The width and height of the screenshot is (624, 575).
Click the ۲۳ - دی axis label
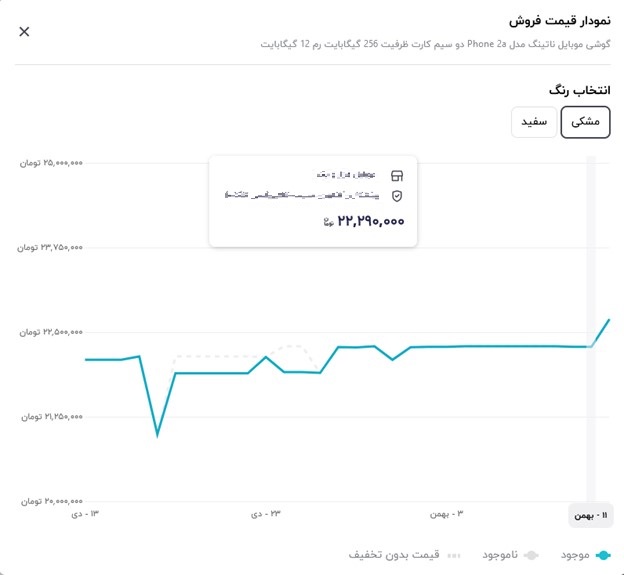265,514
